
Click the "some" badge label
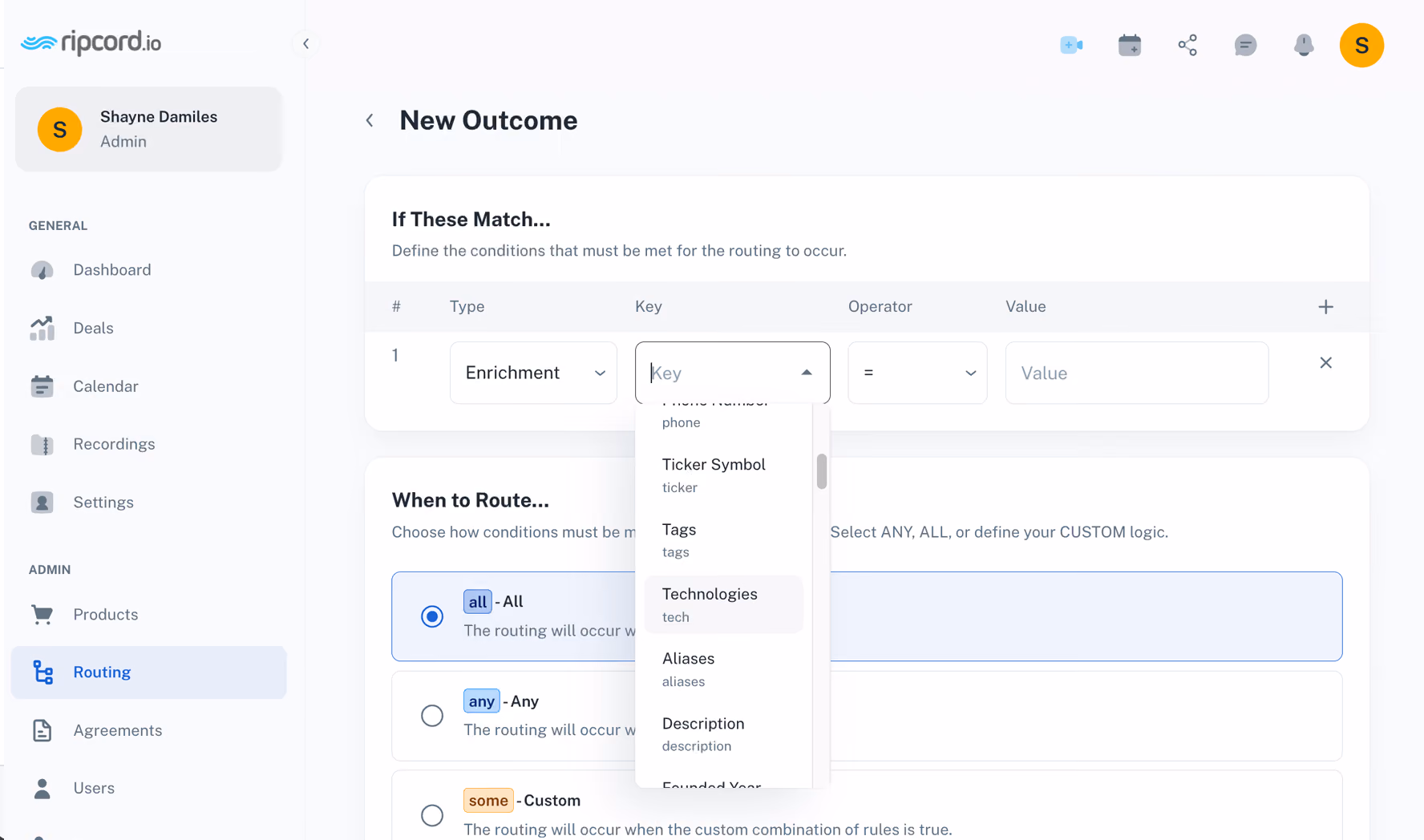click(488, 801)
